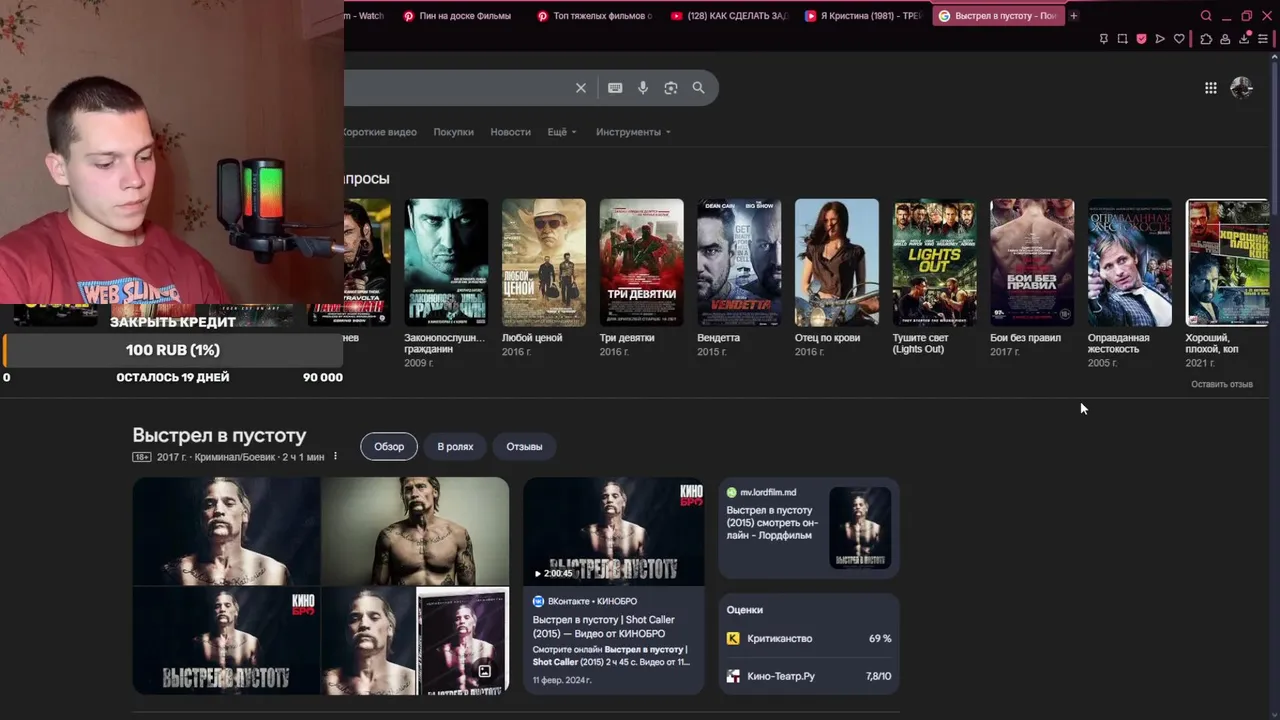Image resolution: width=1280 pixels, height=720 pixels.
Task: Open the browser main menu icon
Action: coord(1264,39)
